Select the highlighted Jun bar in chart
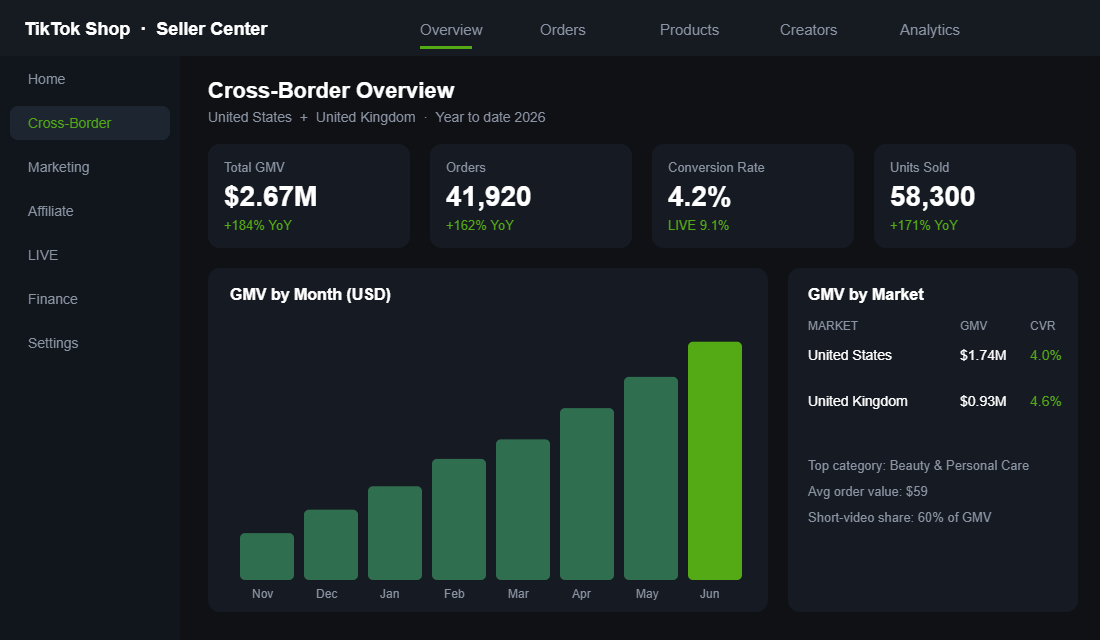Screen dimensions: 1100x640 click(715, 461)
